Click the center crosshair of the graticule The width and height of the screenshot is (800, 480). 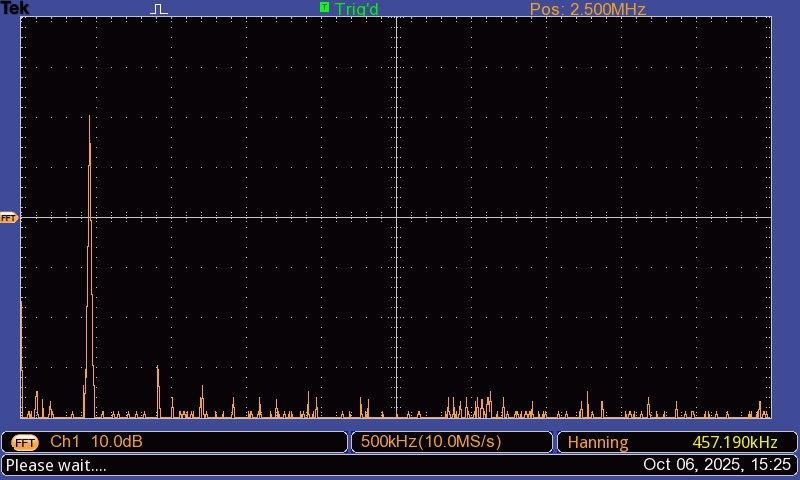[x=397, y=217]
